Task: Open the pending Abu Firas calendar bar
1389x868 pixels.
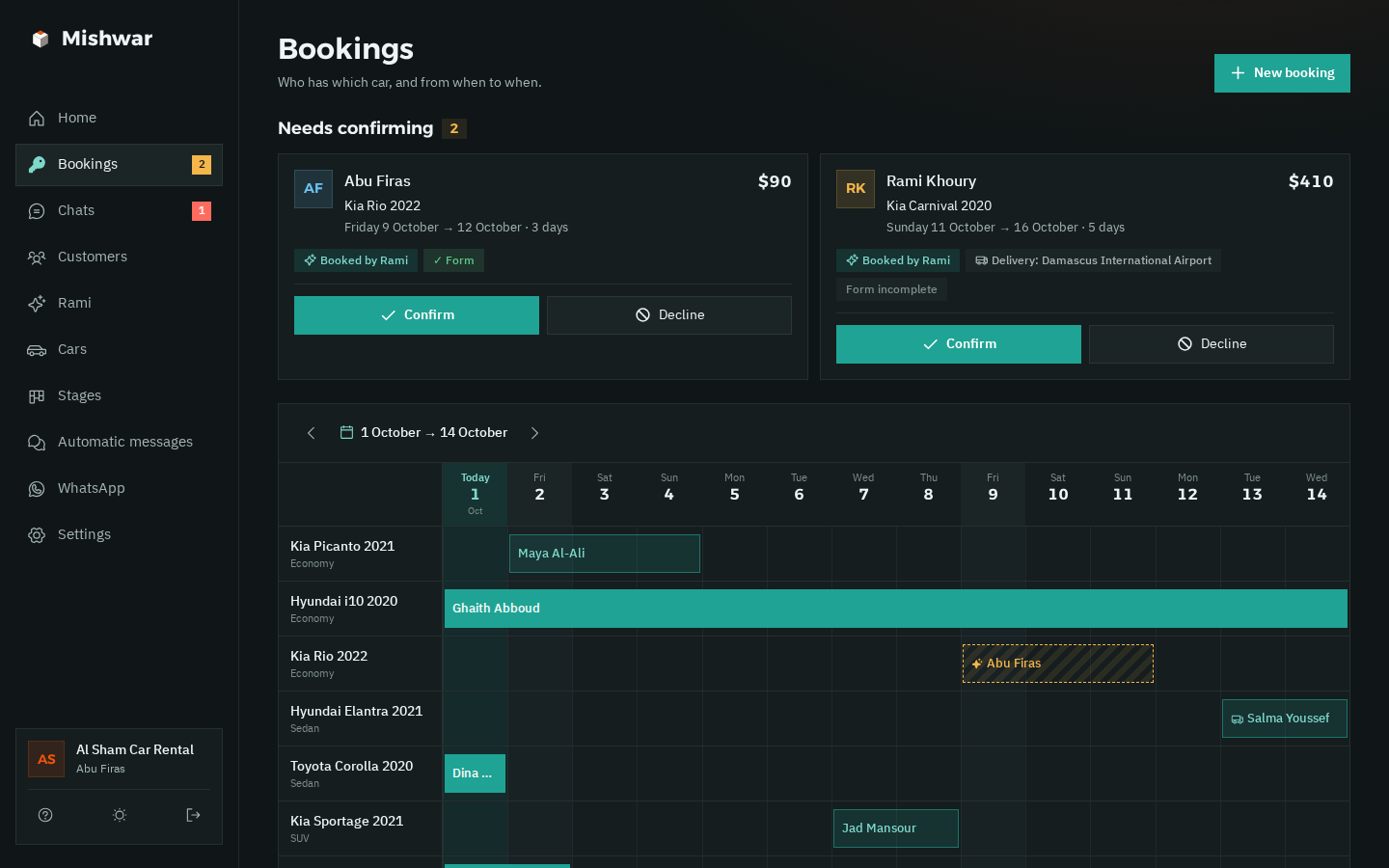Action: tap(1058, 664)
